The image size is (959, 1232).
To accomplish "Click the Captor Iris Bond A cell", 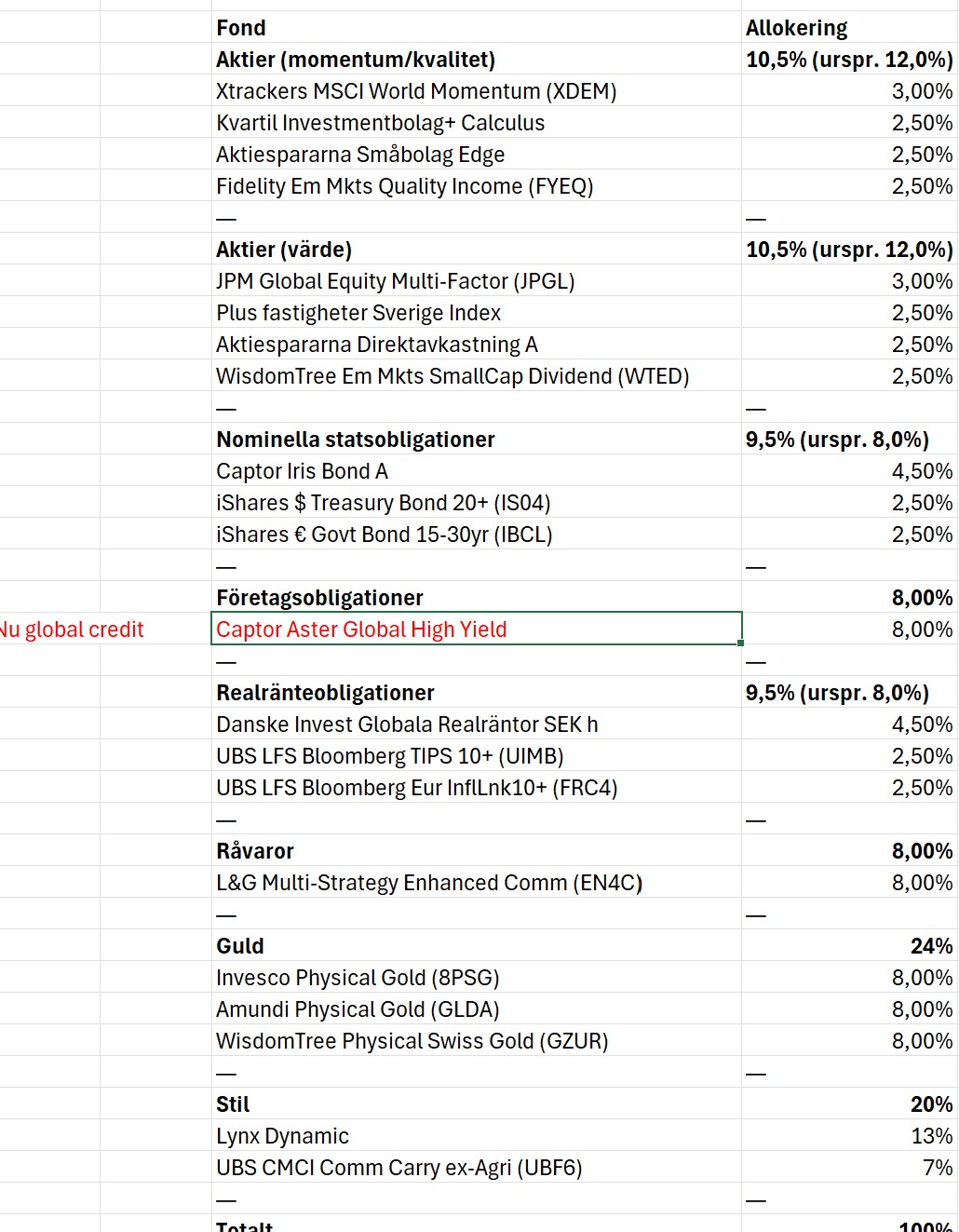I will point(302,471).
